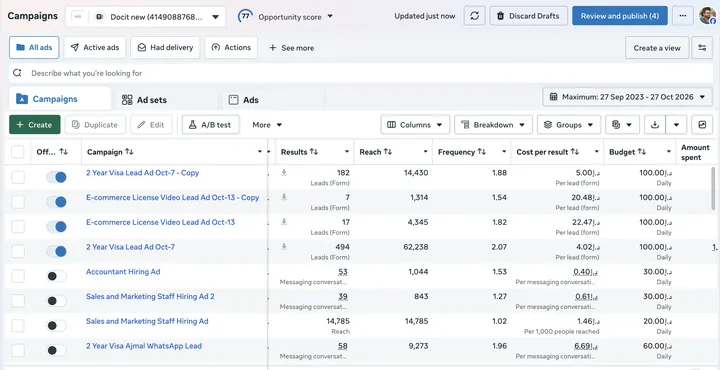Click the table vertical scrollbar
The image size is (720, 370).
click(714, 188)
